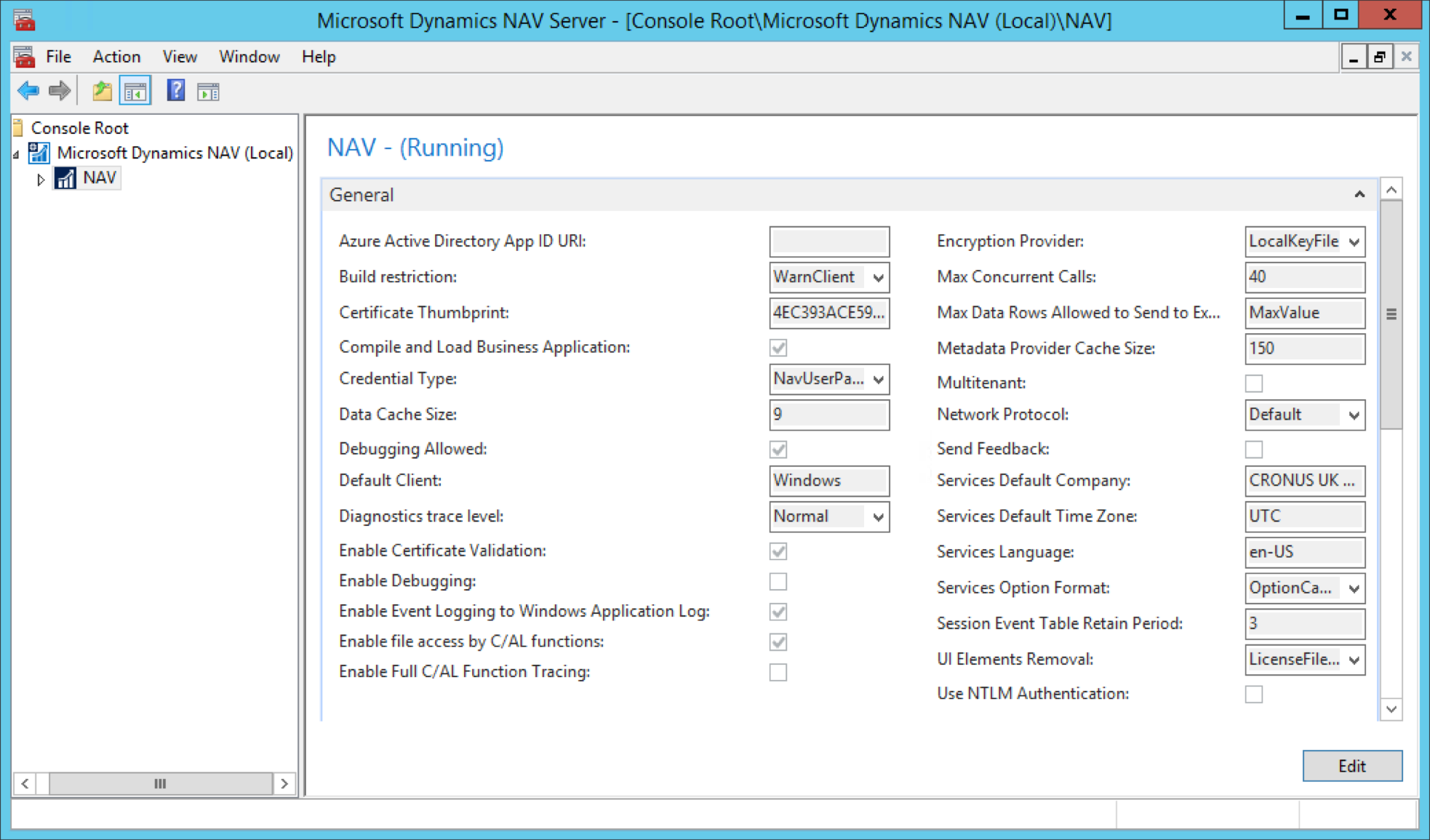This screenshot has height=840, width=1430.
Task: Toggle Enable Event Logging to Windows Application Log
Action: coord(778,612)
